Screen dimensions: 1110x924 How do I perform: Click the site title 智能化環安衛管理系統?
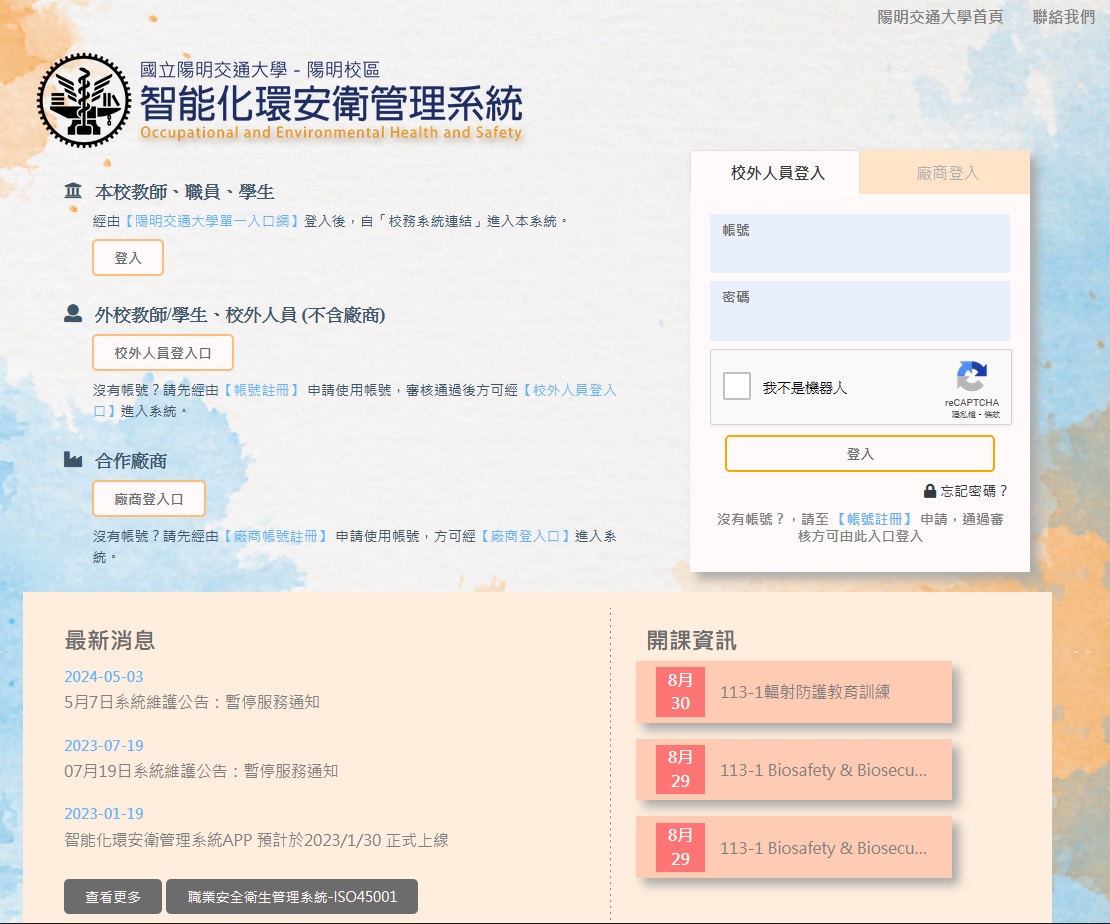[x=331, y=103]
